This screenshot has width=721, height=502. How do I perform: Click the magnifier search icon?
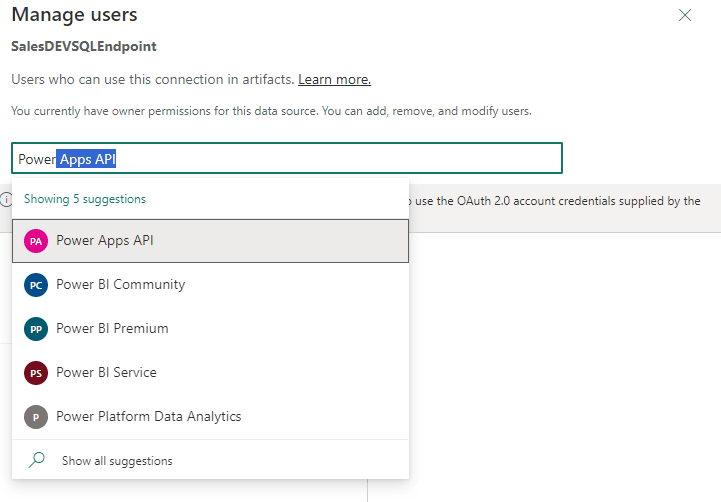36,460
